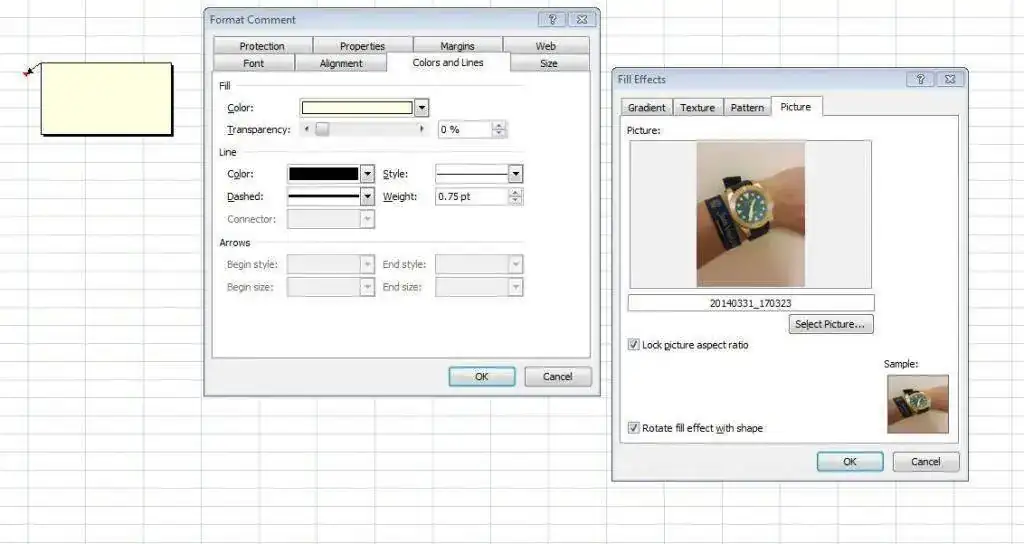Image resolution: width=1024 pixels, height=544 pixels.
Task: Close the Fill Effects dialog
Action: point(950,79)
